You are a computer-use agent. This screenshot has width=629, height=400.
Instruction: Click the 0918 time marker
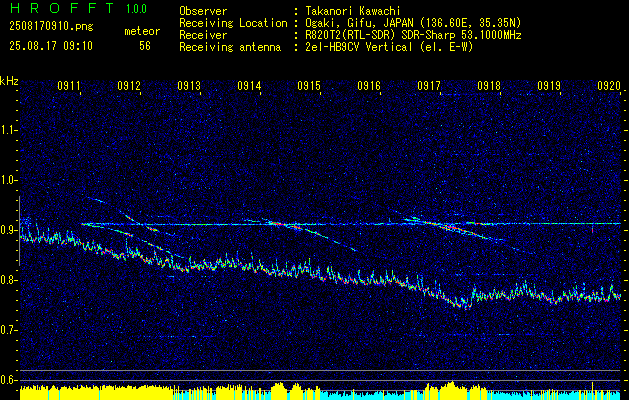(489, 85)
